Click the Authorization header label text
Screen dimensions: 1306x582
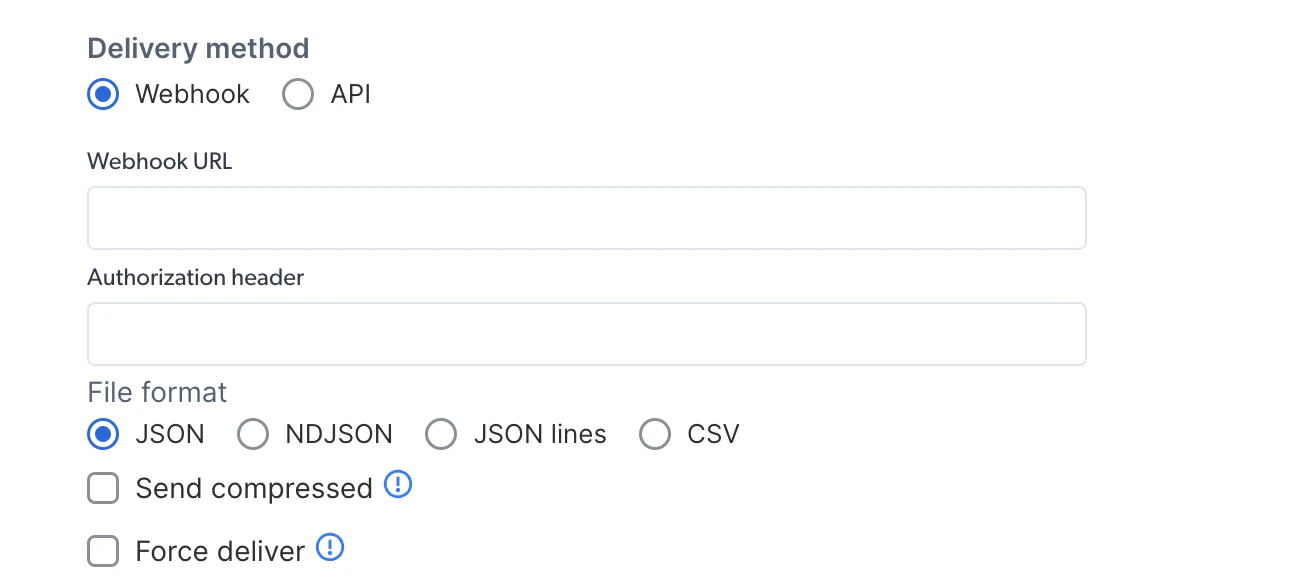point(196,277)
